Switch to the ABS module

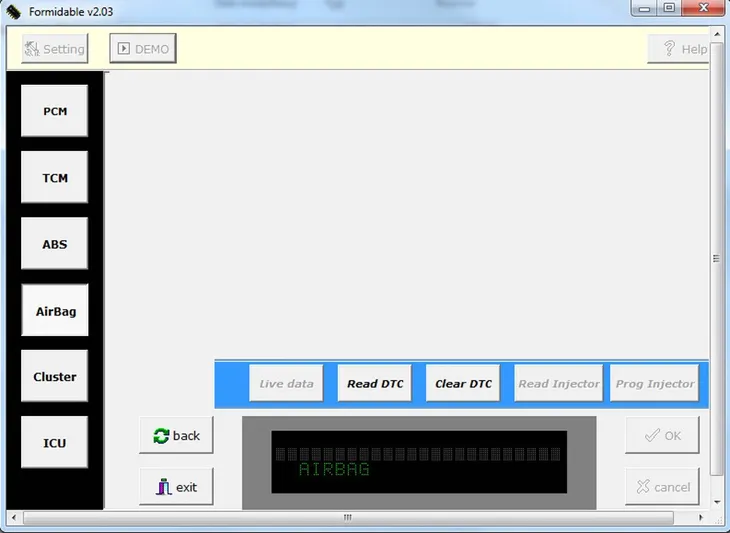tap(55, 244)
